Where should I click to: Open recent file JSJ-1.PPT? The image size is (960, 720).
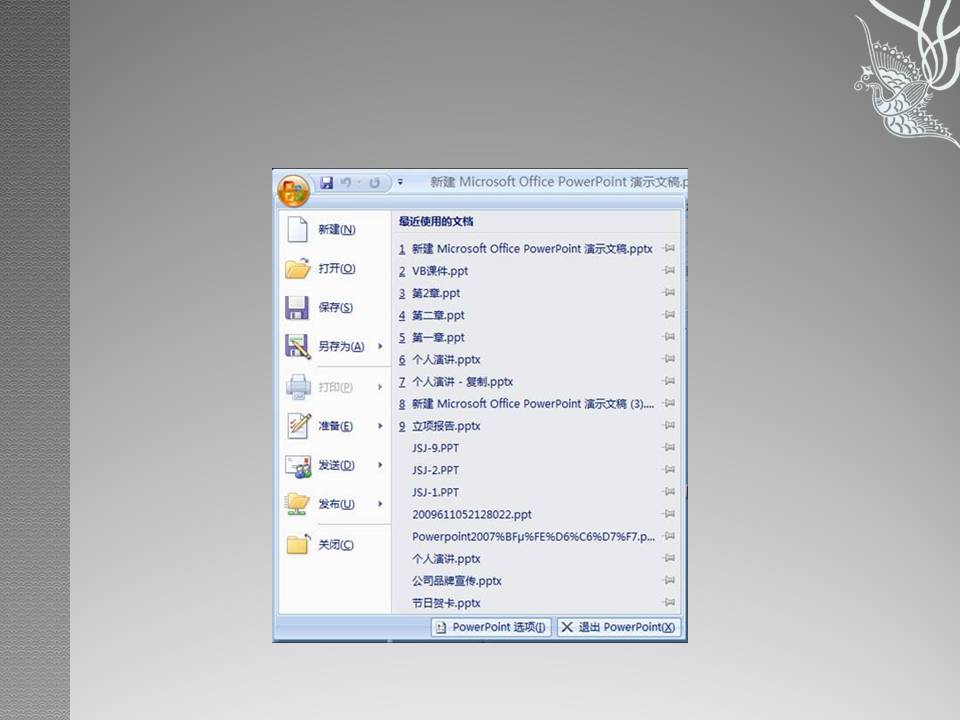[x=435, y=492]
